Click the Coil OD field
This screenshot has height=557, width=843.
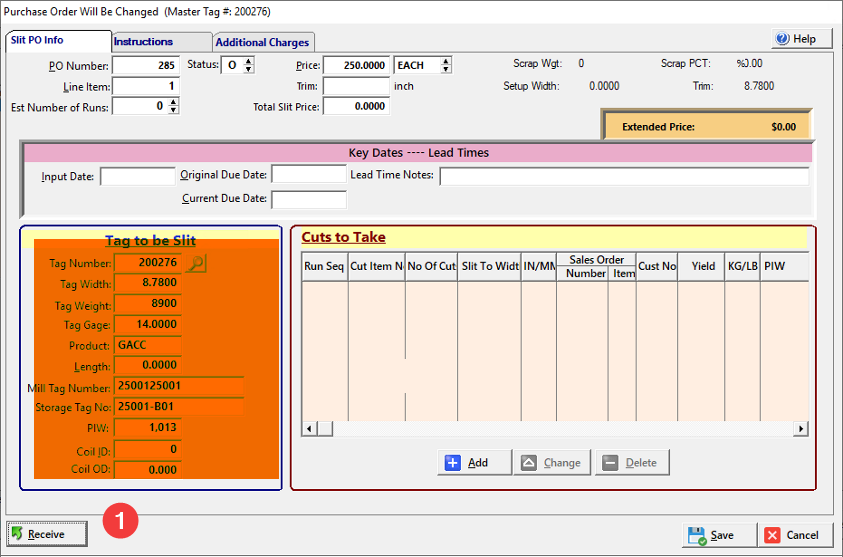click(x=147, y=469)
